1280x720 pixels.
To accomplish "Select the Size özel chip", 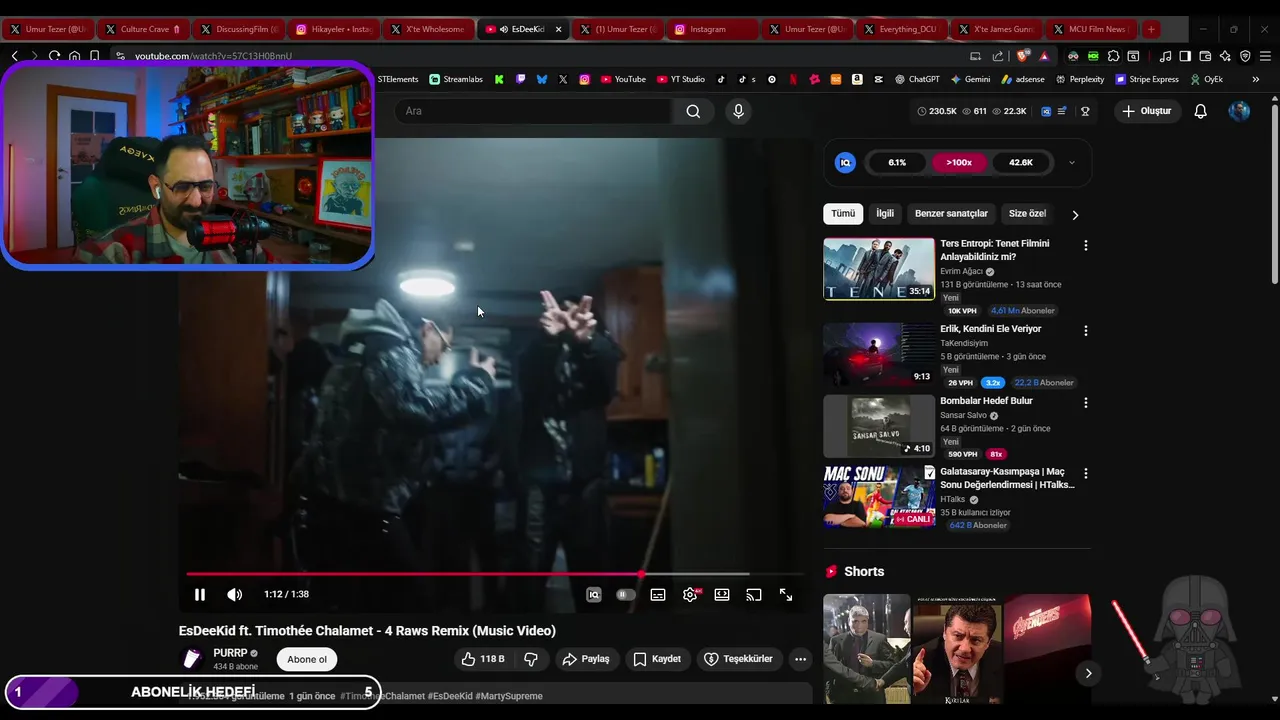I will click(1027, 214).
